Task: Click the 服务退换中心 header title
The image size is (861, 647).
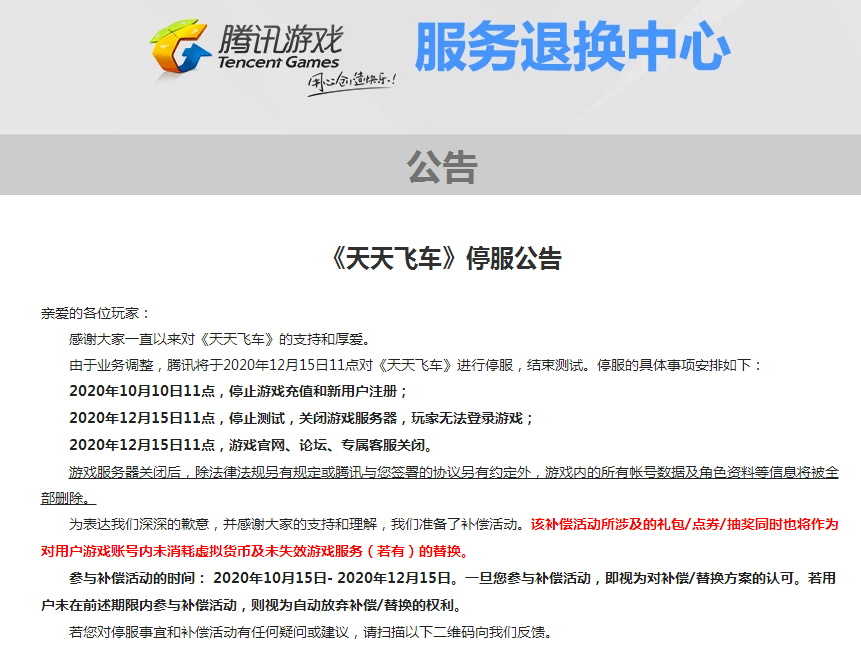Action: click(572, 46)
